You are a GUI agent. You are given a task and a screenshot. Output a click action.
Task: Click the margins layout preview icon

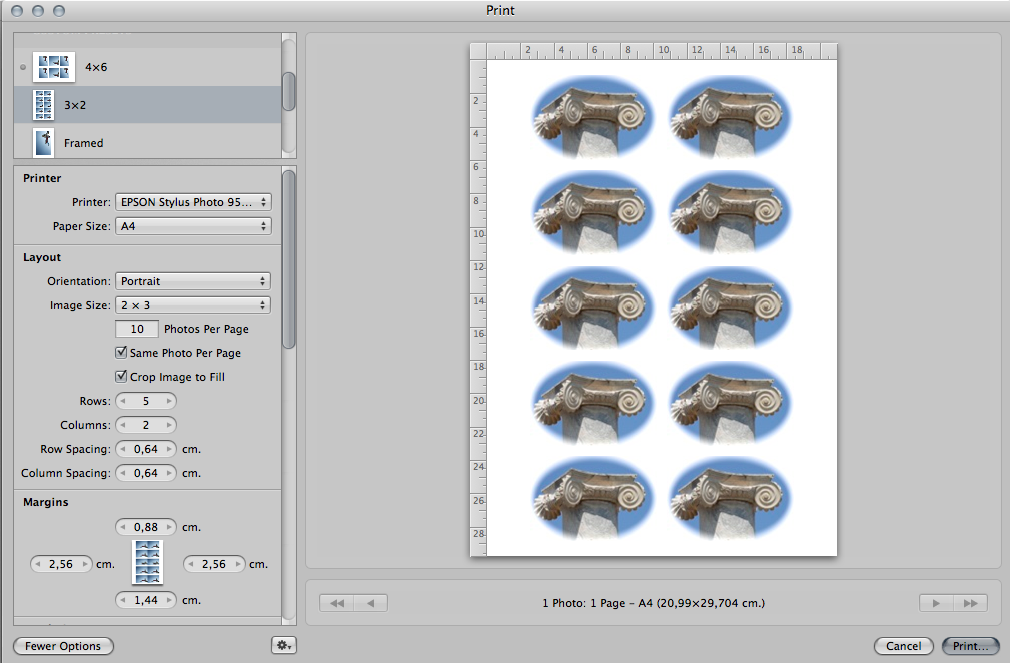coord(148,562)
